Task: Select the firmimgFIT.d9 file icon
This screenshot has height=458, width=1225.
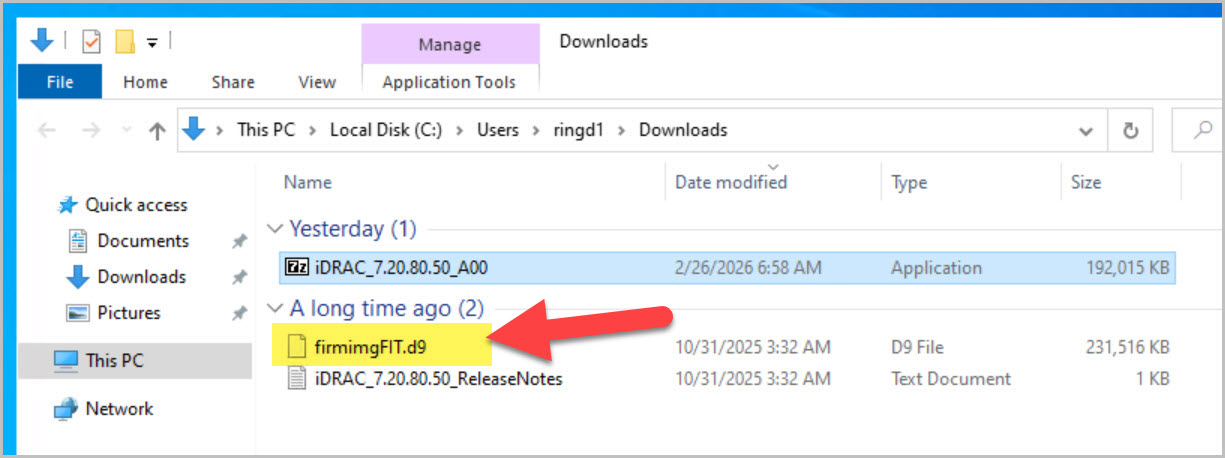Action: [296, 347]
